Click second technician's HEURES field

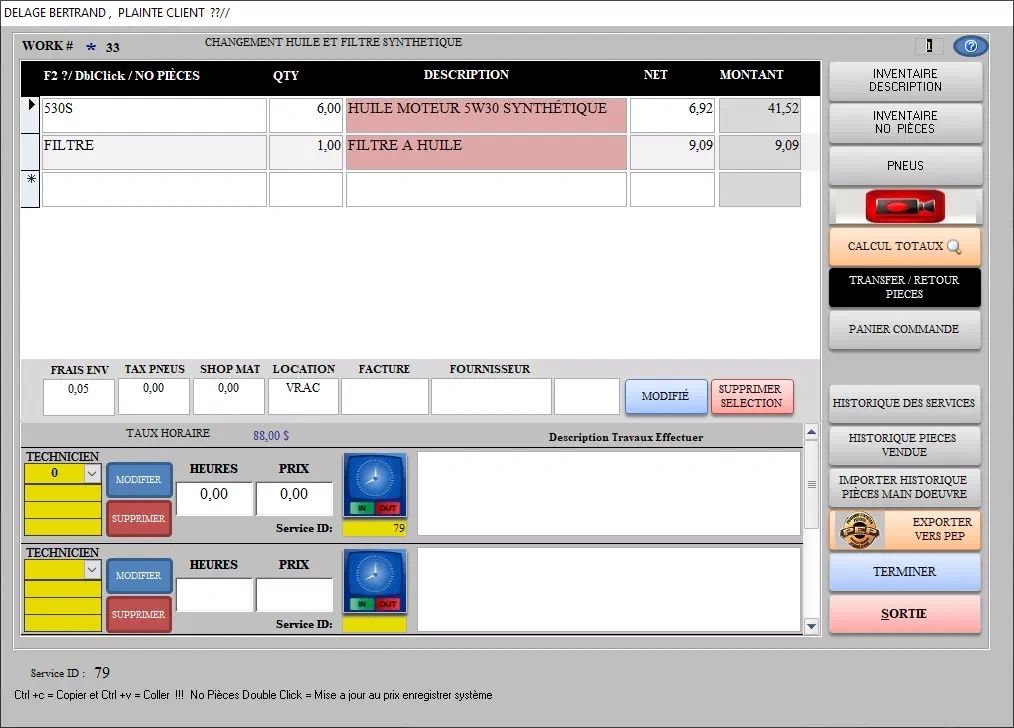[x=214, y=594]
